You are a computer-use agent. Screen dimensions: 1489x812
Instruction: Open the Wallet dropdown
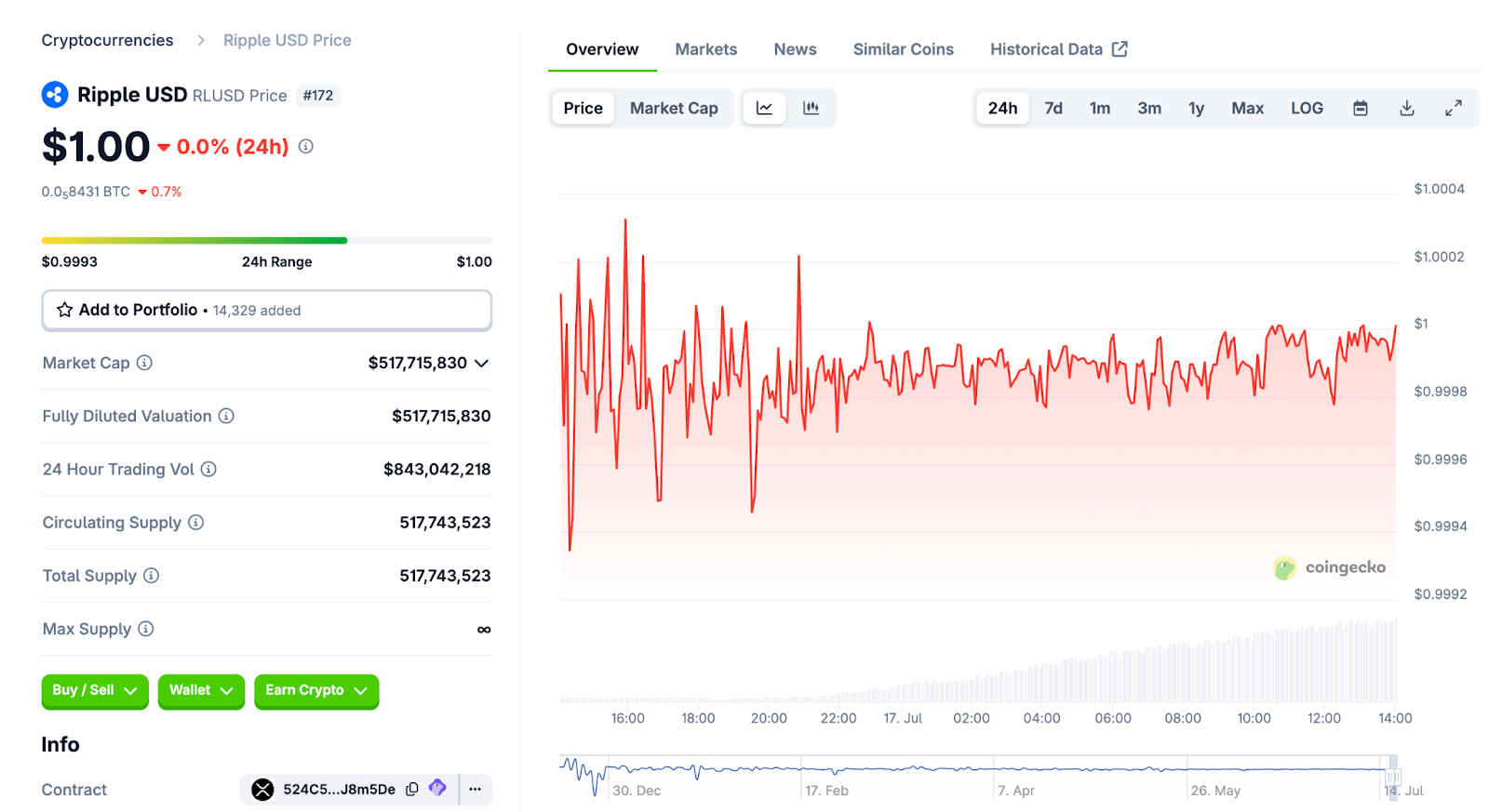pos(201,691)
